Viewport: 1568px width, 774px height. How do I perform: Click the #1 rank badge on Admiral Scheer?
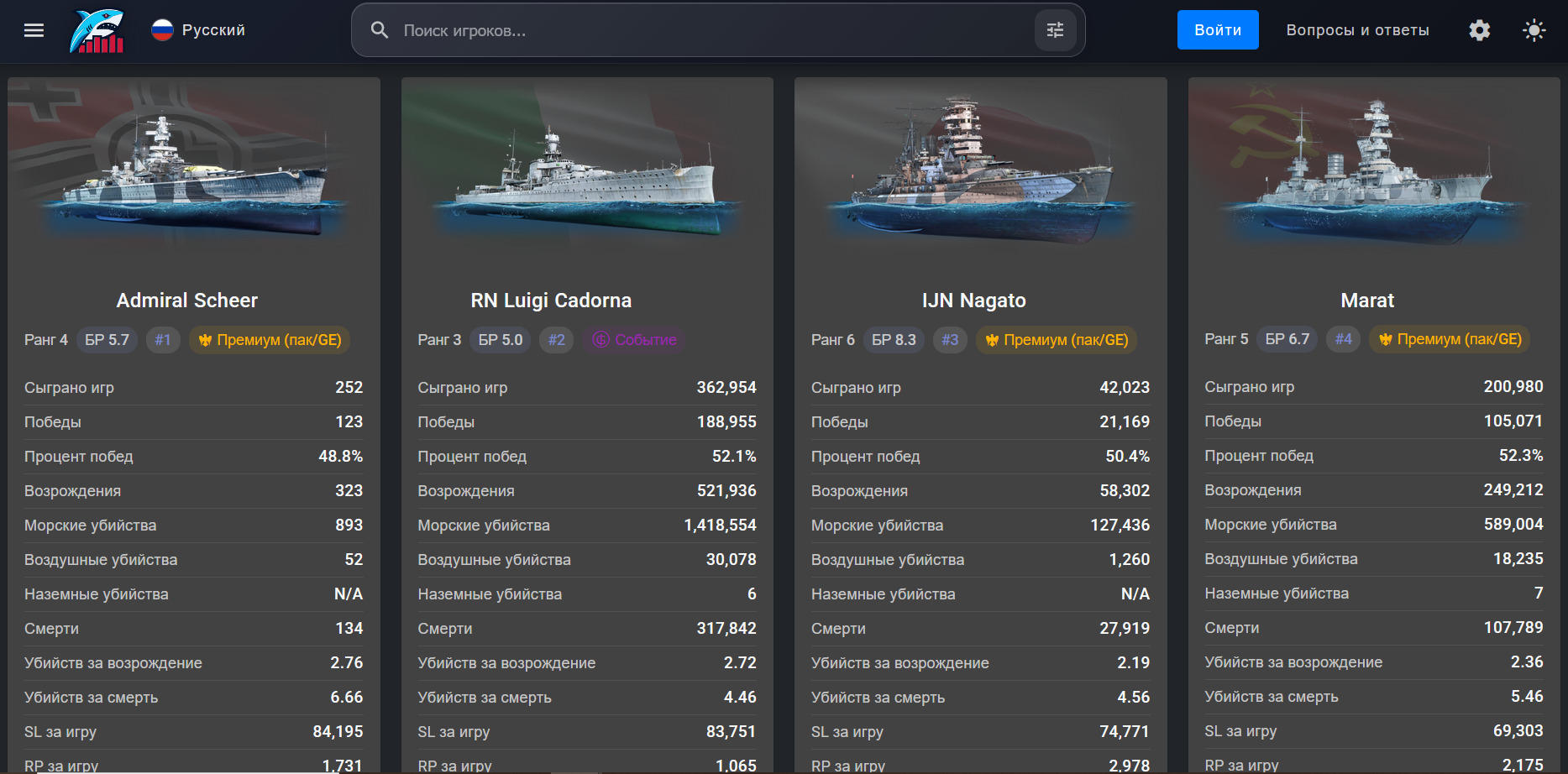coord(163,340)
